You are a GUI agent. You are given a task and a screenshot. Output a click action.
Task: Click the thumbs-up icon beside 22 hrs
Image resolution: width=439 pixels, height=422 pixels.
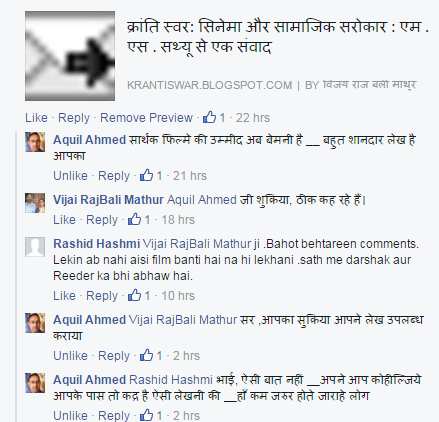tap(209, 117)
